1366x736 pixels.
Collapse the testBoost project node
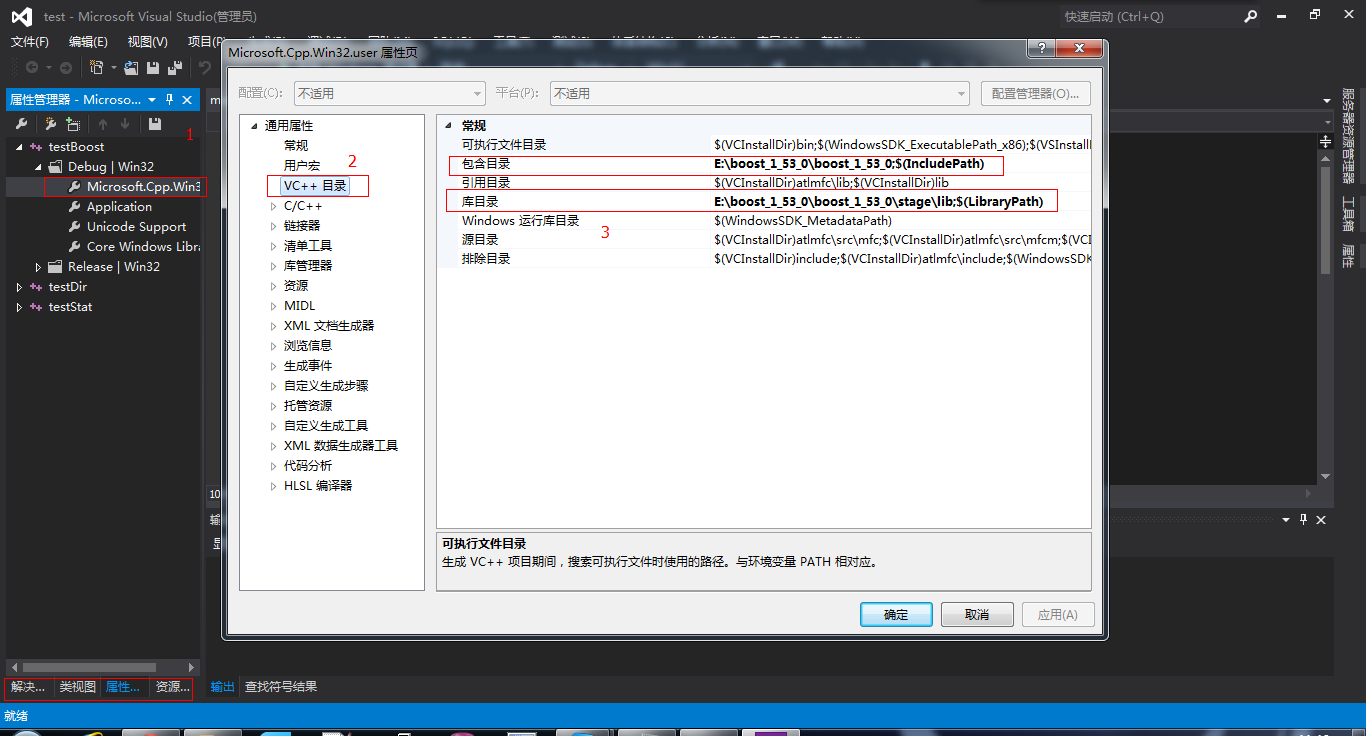tap(20, 147)
